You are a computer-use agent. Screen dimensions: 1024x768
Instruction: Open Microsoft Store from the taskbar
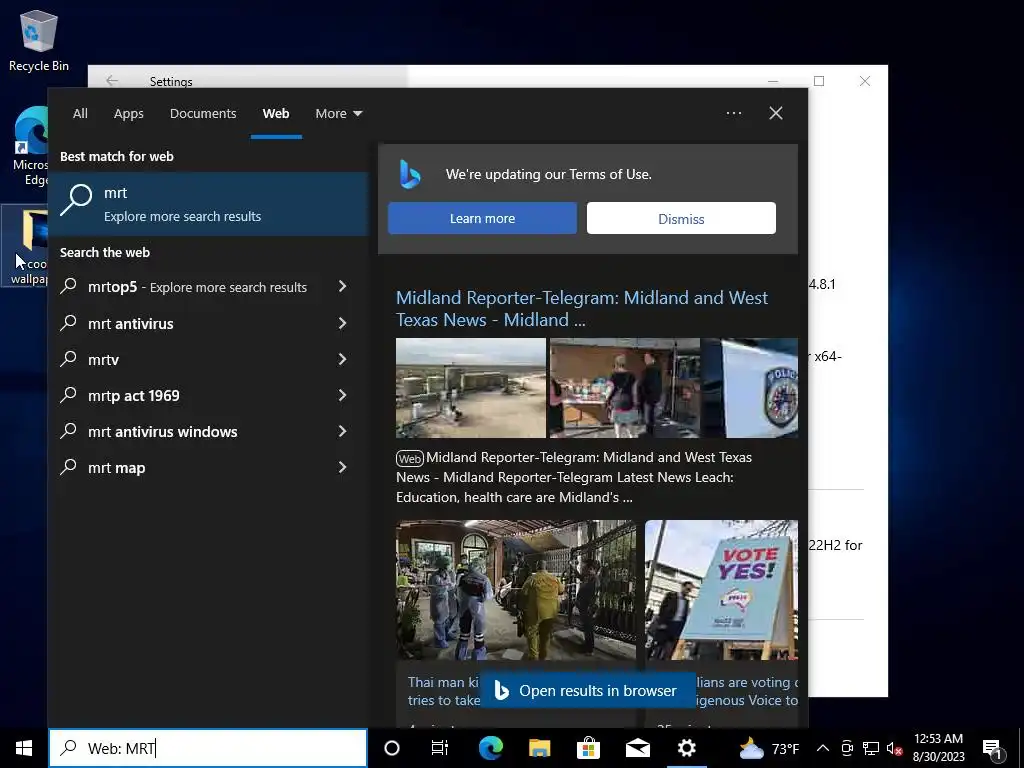pyautogui.click(x=588, y=748)
